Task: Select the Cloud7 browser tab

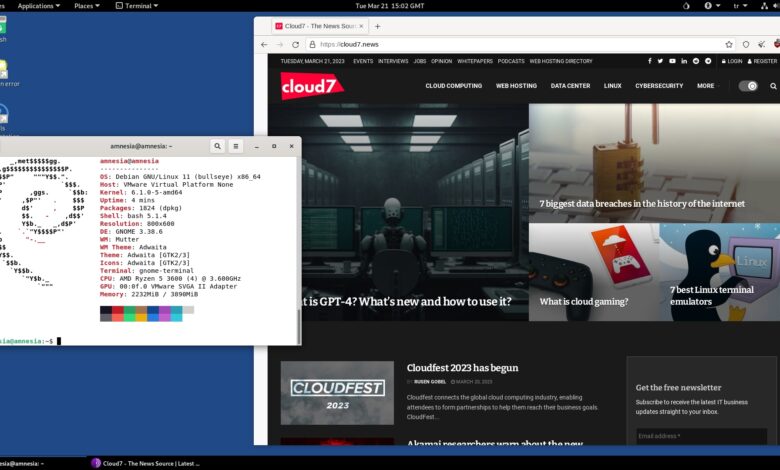Action: pyautogui.click(x=319, y=26)
